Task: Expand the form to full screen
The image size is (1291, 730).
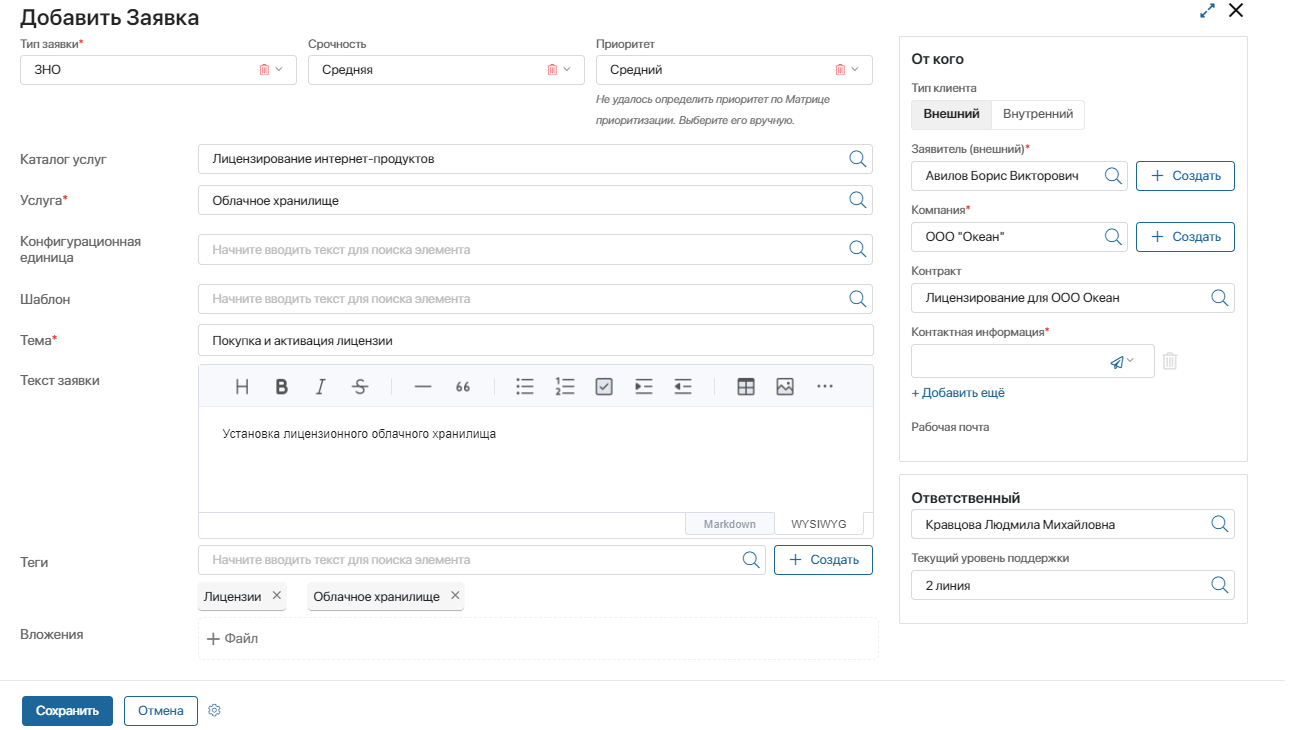Action: [x=1207, y=11]
